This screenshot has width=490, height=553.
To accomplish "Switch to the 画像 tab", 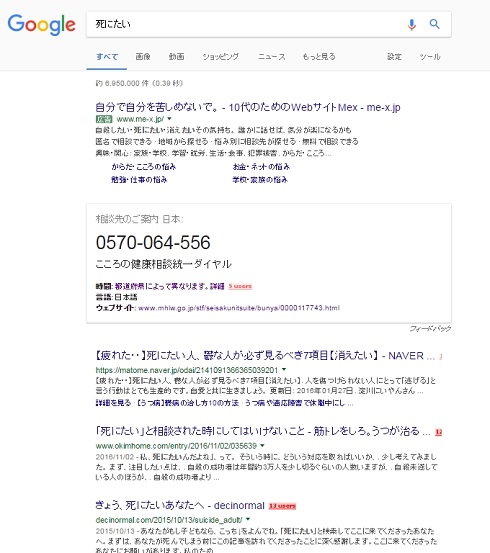I will (x=143, y=56).
